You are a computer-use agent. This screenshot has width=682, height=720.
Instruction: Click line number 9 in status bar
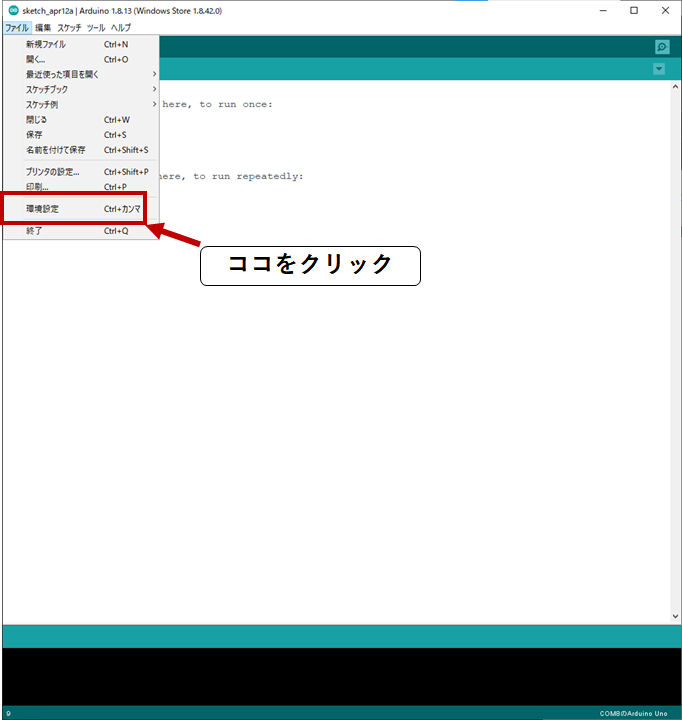[8, 713]
